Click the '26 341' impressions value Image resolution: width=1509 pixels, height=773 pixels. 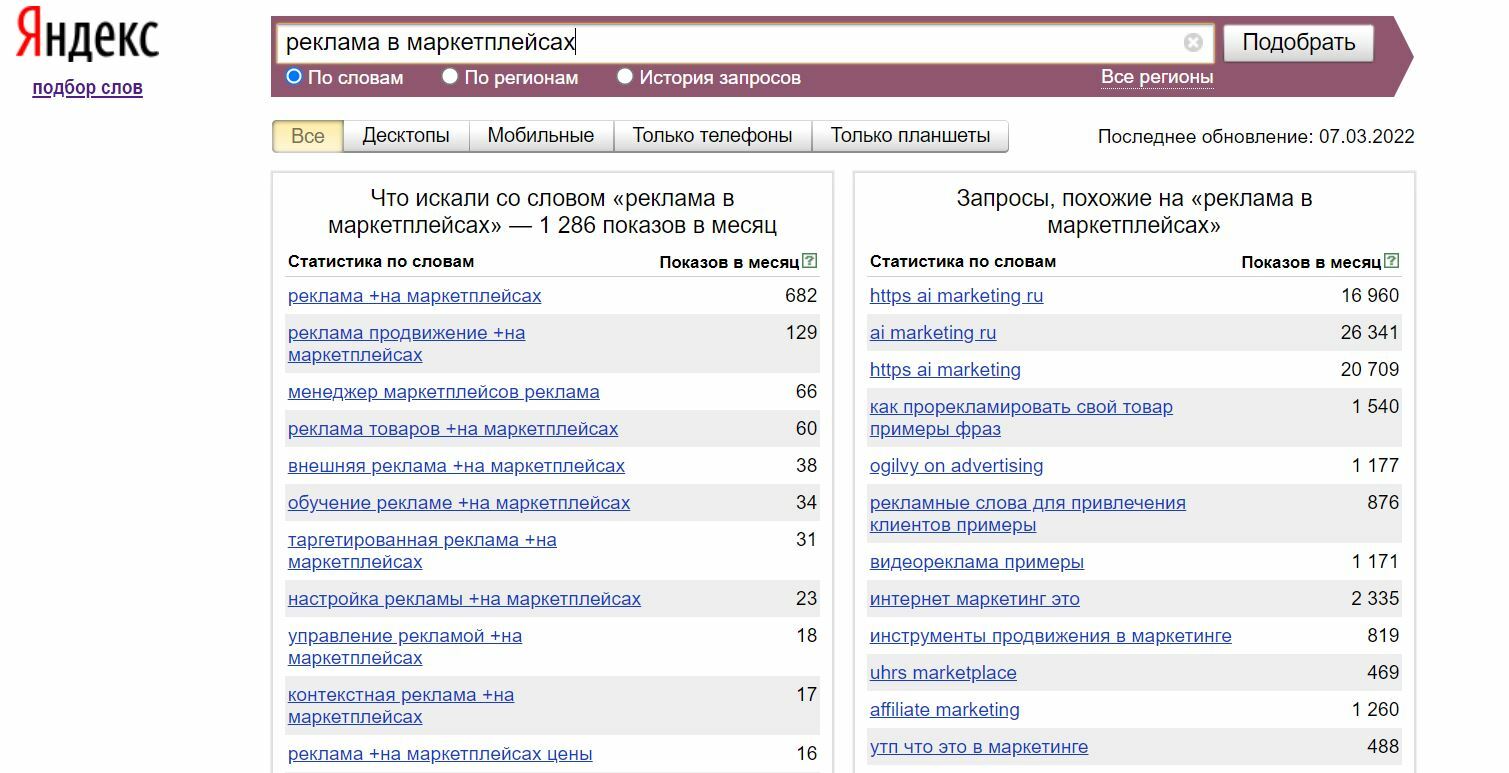tap(1370, 332)
